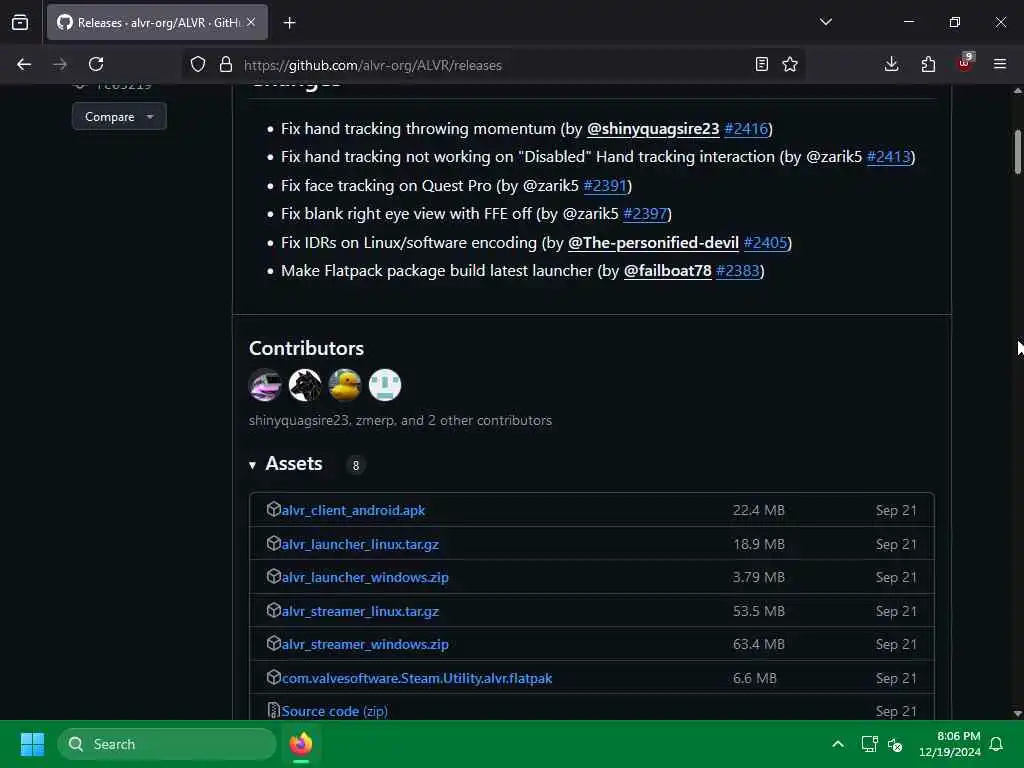
Task: Click the site security padlock icon
Action: pyautogui.click(x=226, y=64)
